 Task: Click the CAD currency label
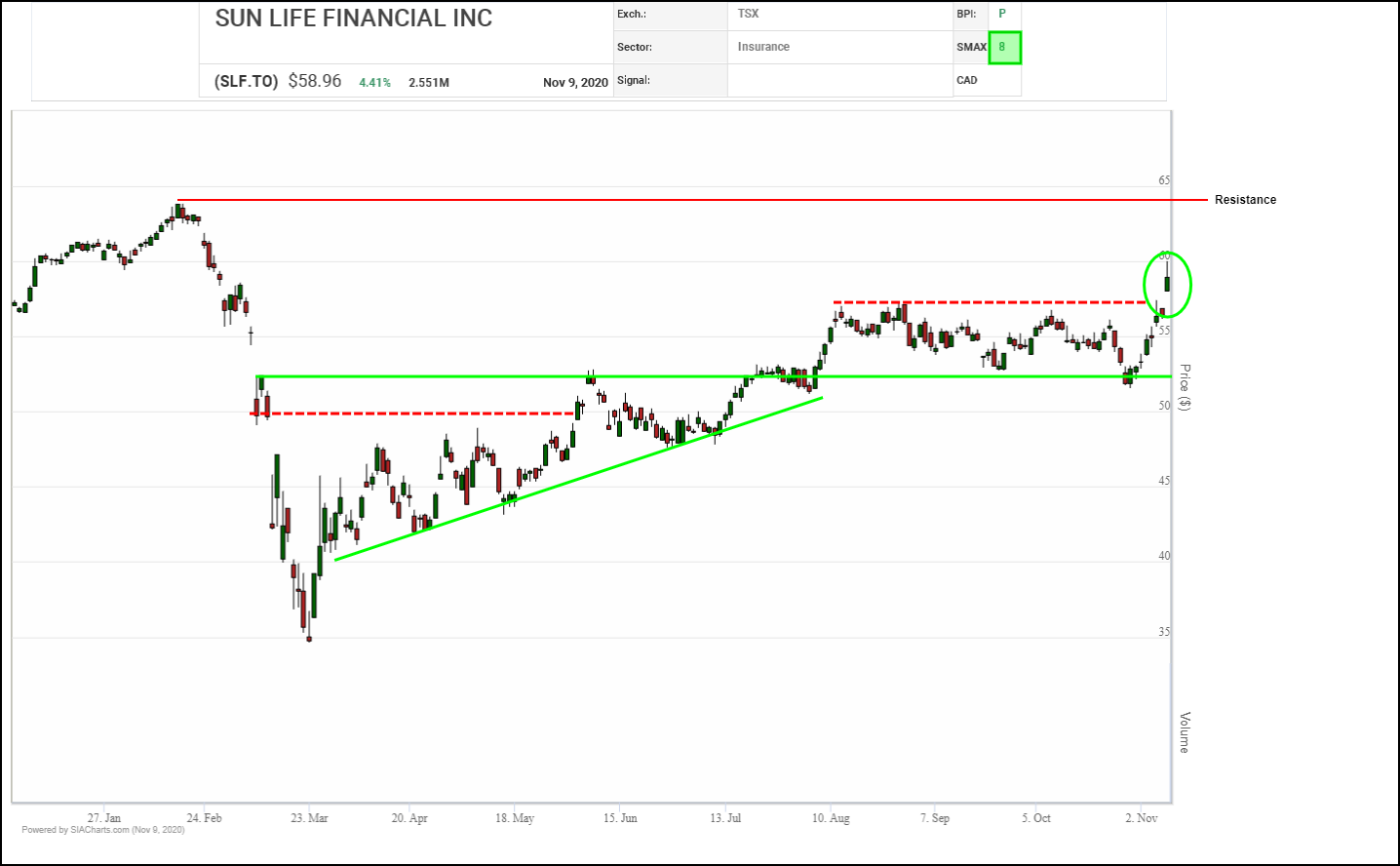pos(967,80)
